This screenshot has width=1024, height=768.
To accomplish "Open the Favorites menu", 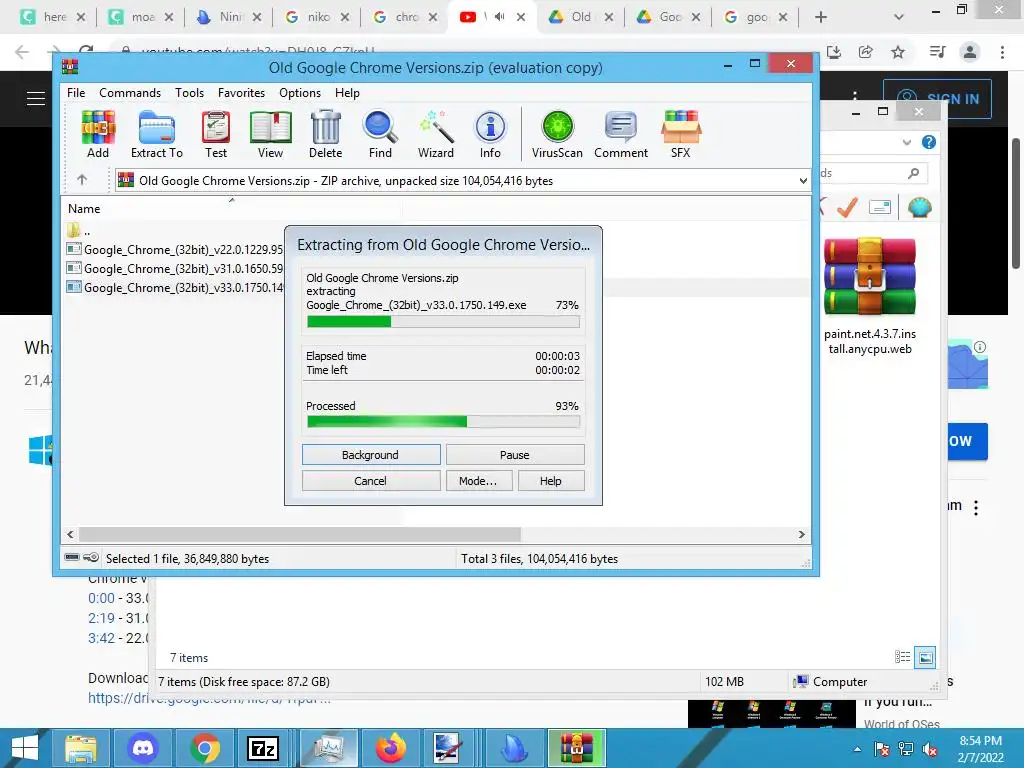I will pos(242,93).
